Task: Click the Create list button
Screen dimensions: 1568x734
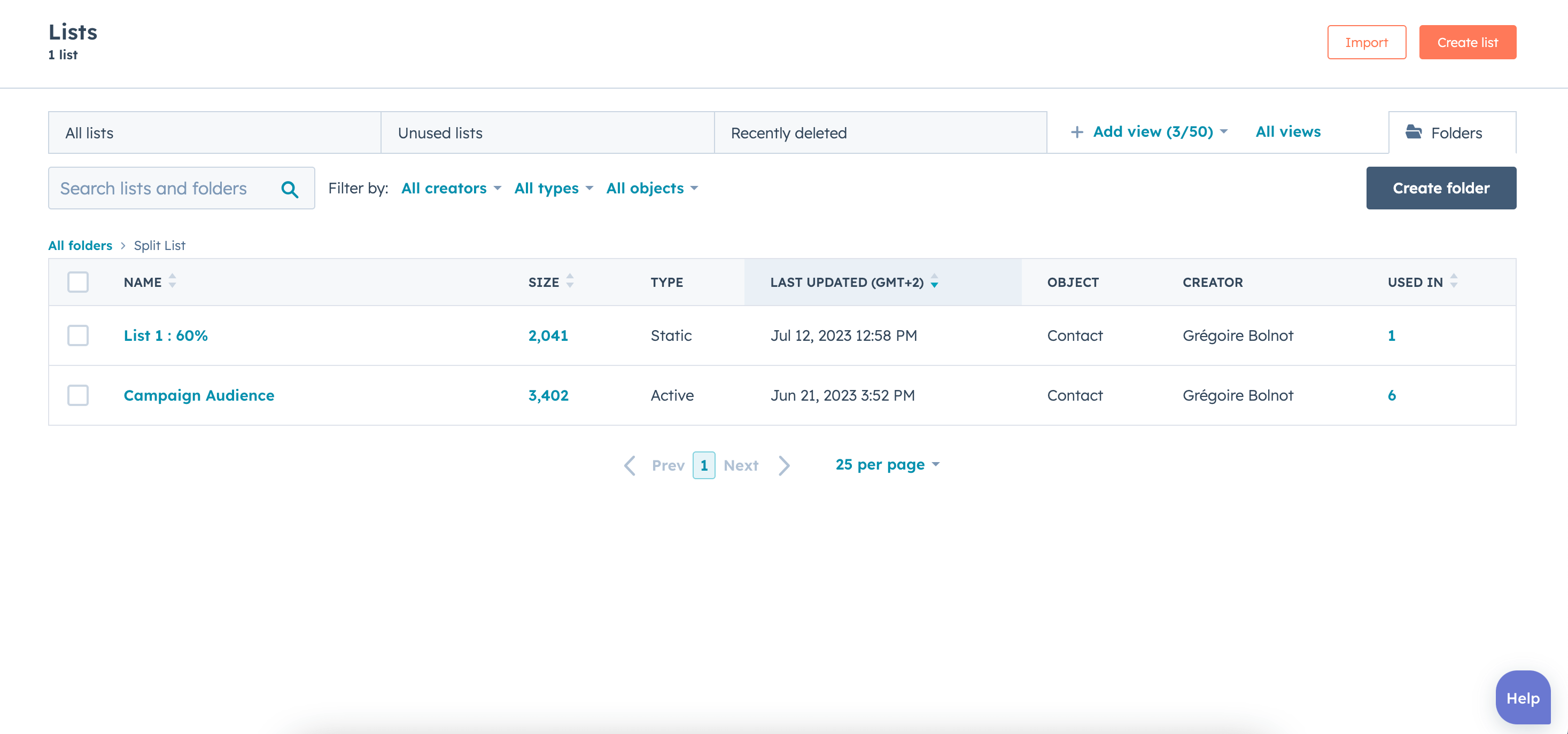Action: (x=1468, y=42)
